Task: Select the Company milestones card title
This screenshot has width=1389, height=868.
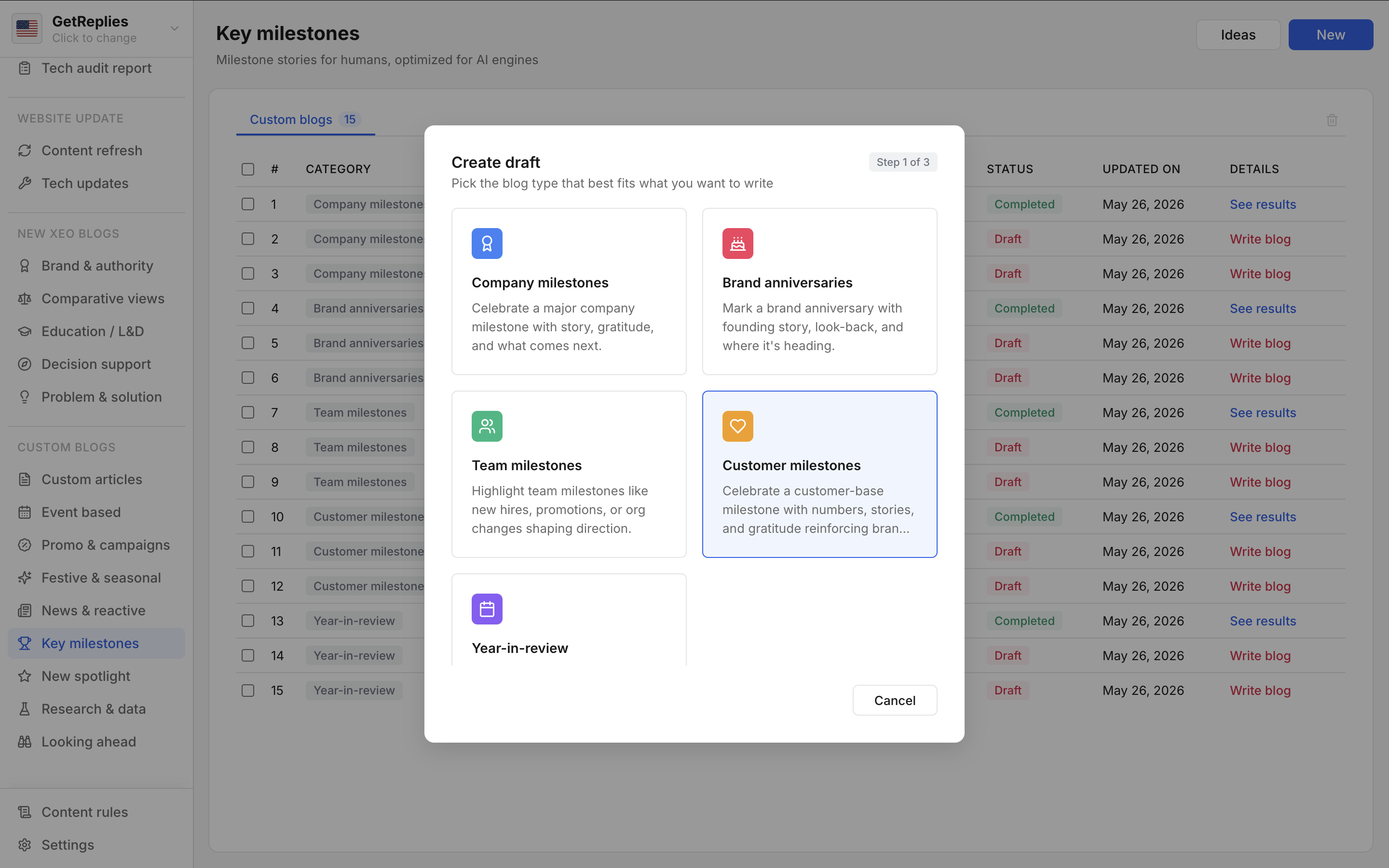Action: pos(540,283)
